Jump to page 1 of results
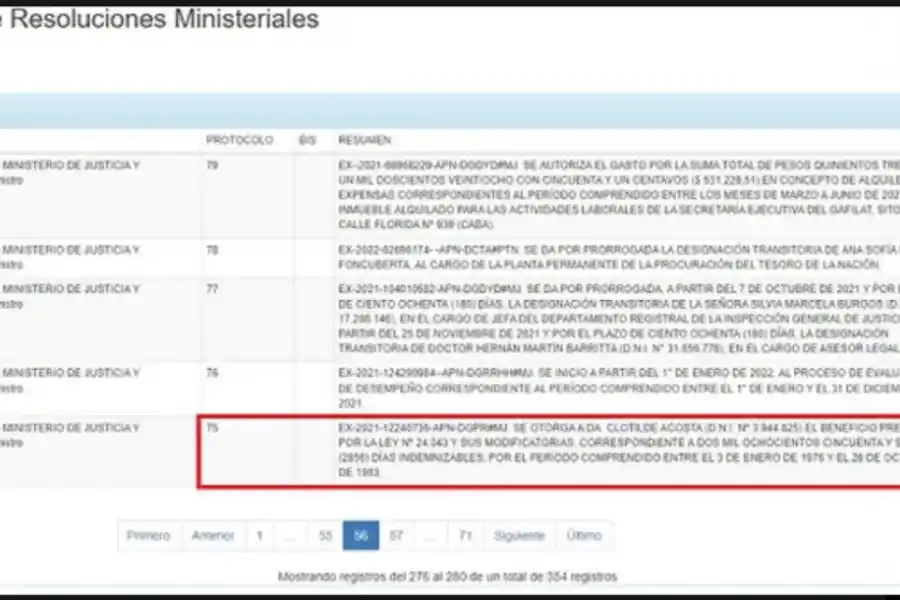 (x=260, y=535)
